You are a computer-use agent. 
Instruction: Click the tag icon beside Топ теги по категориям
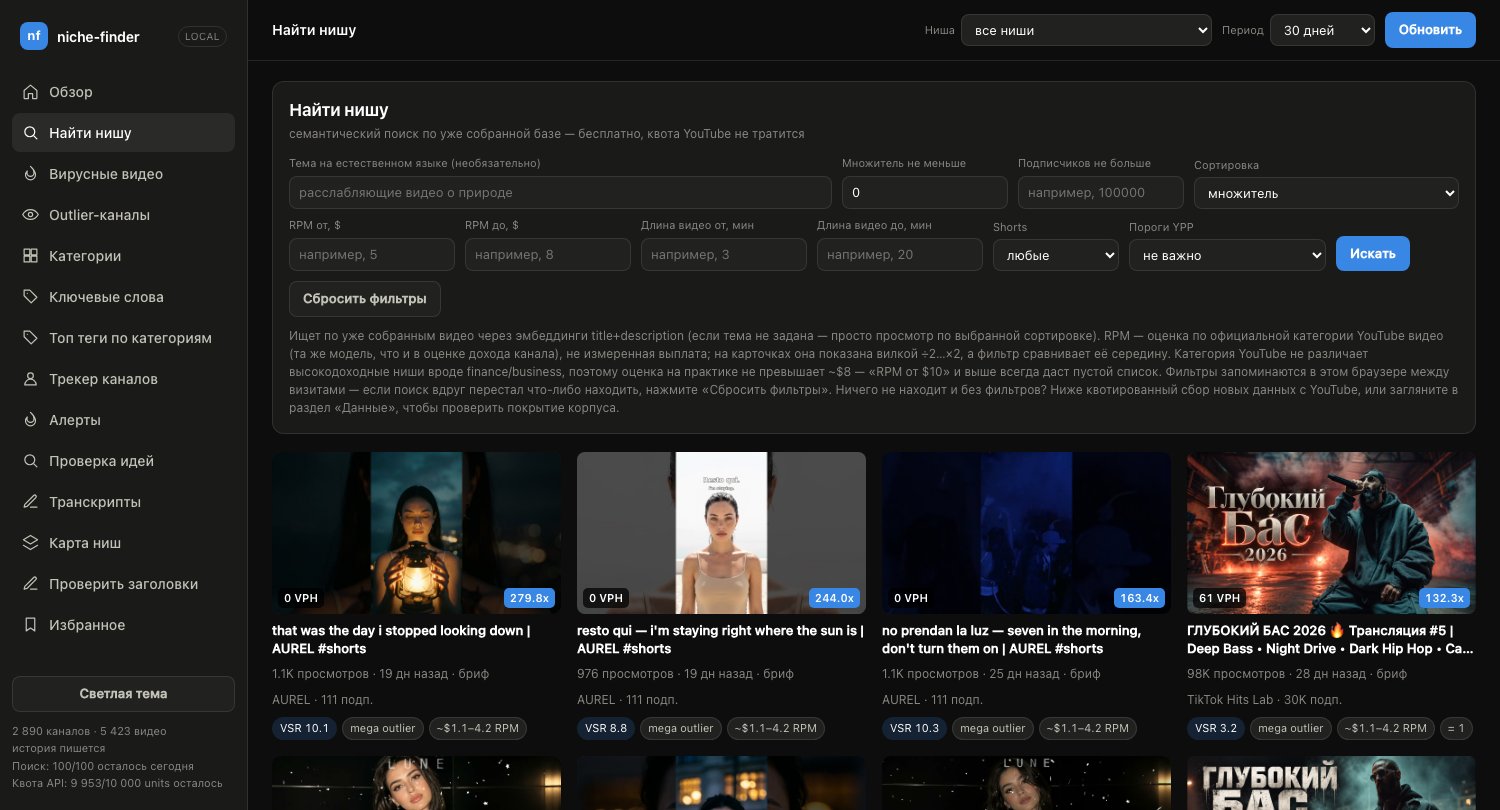coord(30,338)
